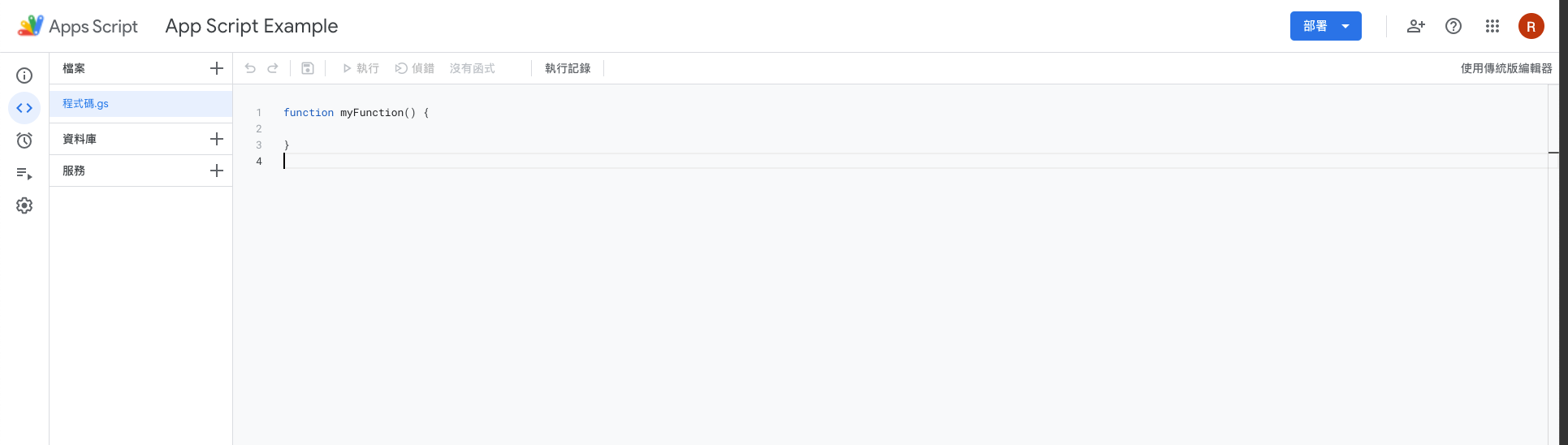
Task: Click the 偵錯 debug button
Action: [415, 68]
